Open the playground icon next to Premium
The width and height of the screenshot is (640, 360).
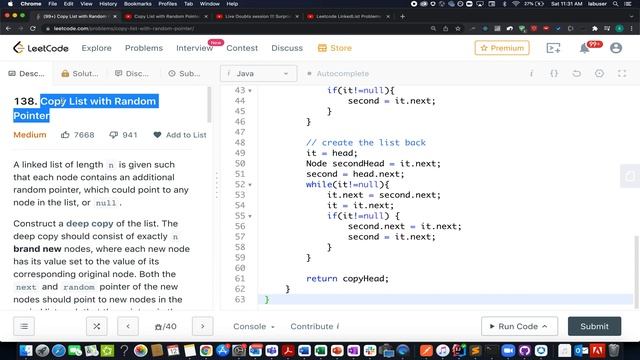[x=553, y=48]
